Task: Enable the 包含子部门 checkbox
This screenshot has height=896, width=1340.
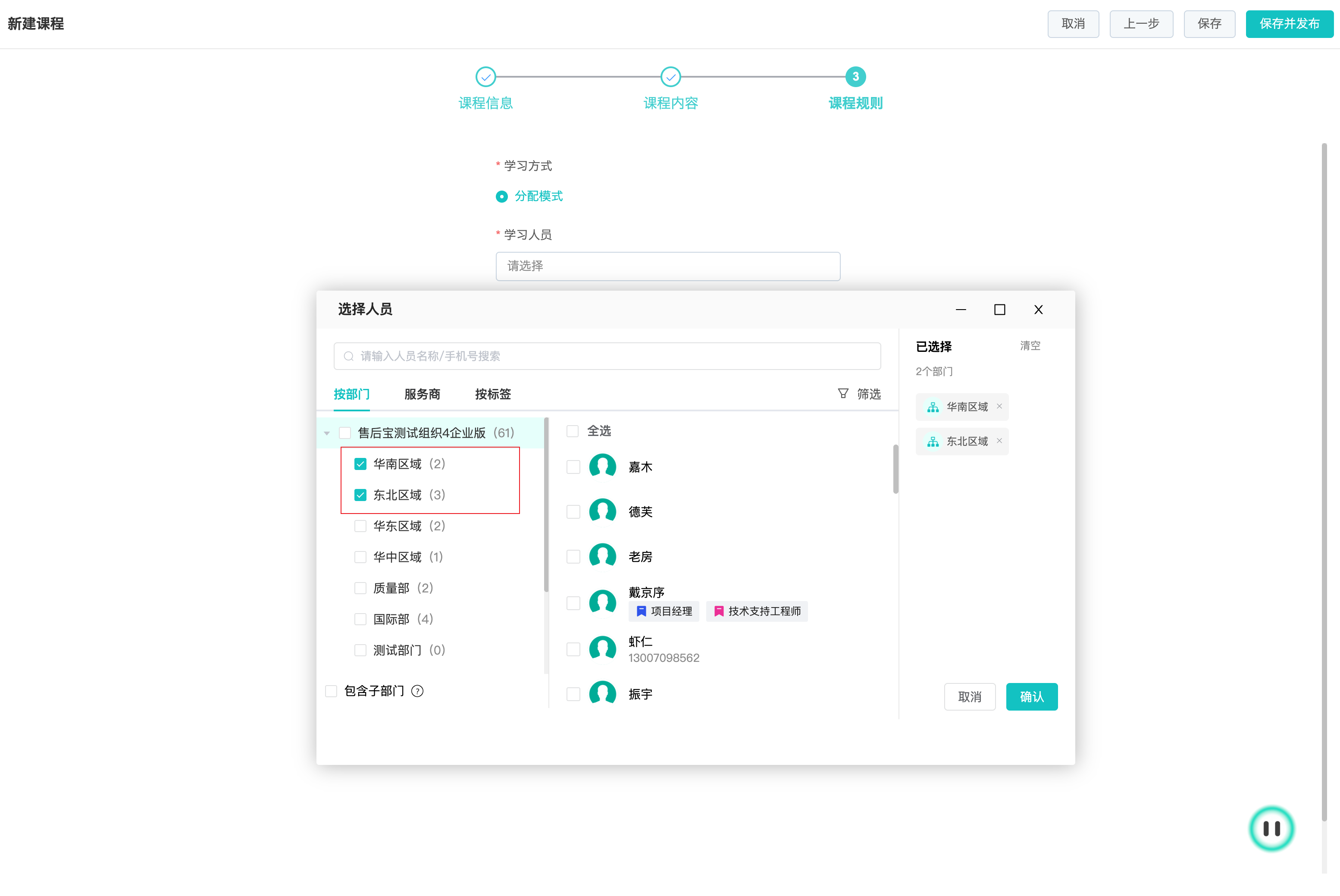Action: (331, 691)
